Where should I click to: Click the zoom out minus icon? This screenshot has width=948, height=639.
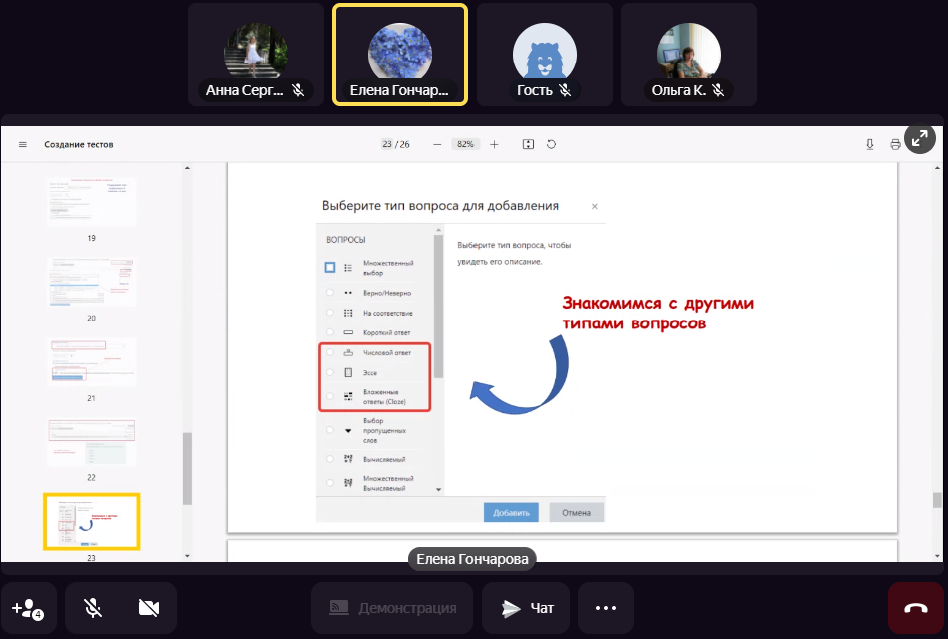437,144
